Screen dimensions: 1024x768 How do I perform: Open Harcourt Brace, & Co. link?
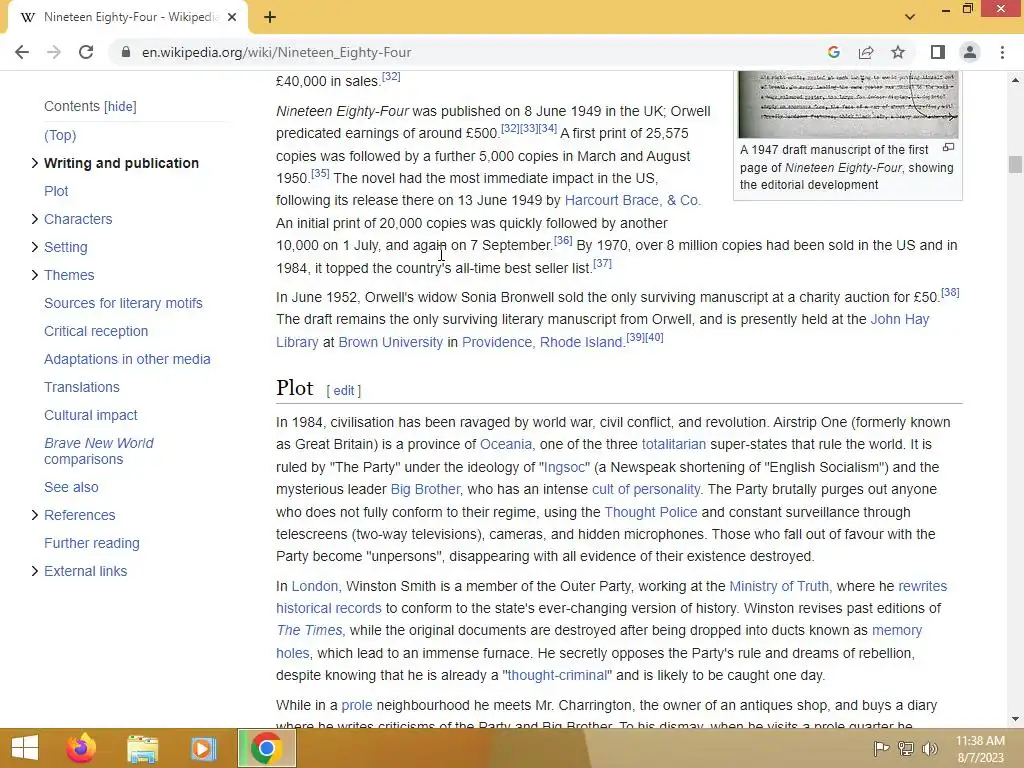[x=633, y=200]
